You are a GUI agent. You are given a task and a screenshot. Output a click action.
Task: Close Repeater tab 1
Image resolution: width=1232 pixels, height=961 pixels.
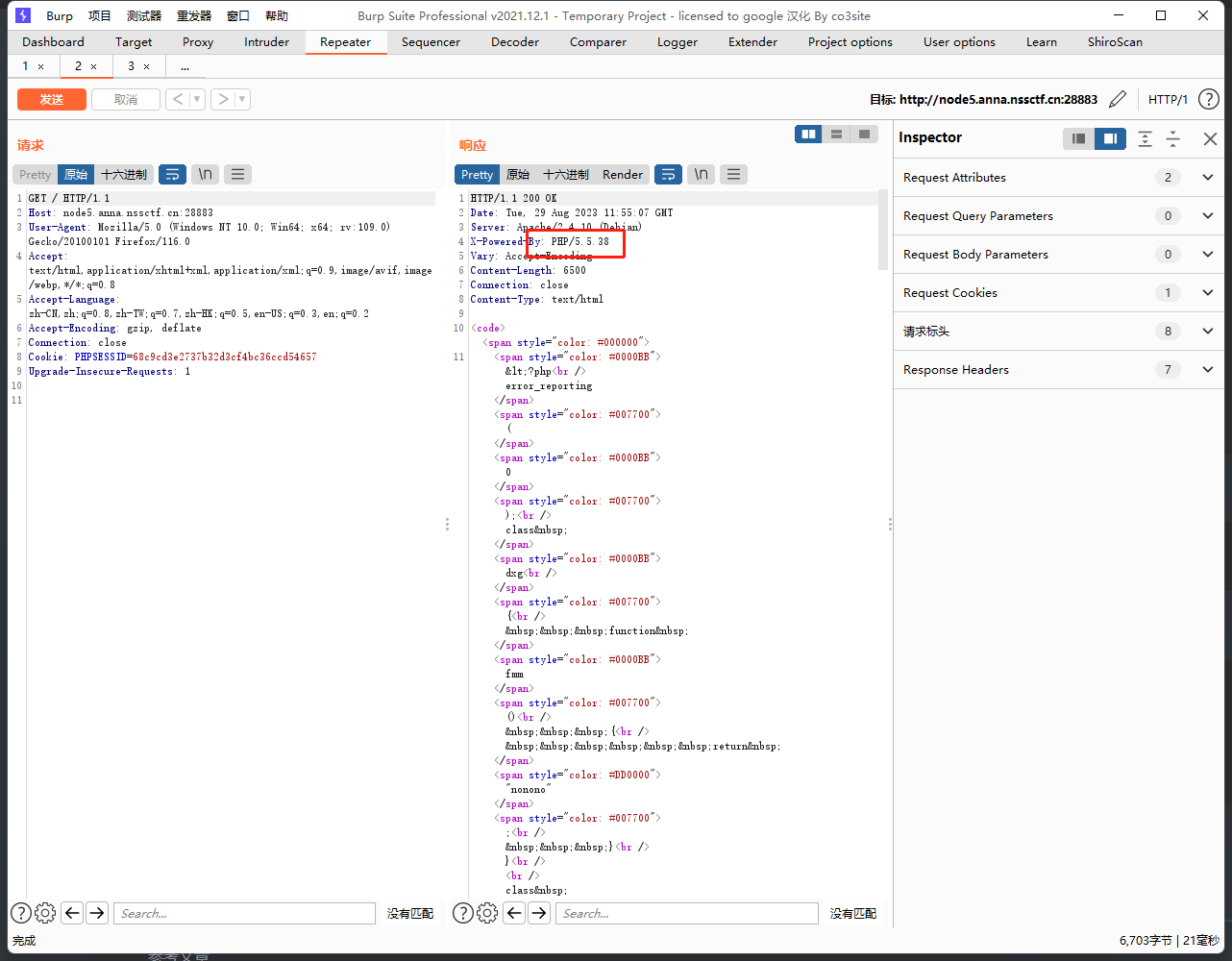point(40,66)
